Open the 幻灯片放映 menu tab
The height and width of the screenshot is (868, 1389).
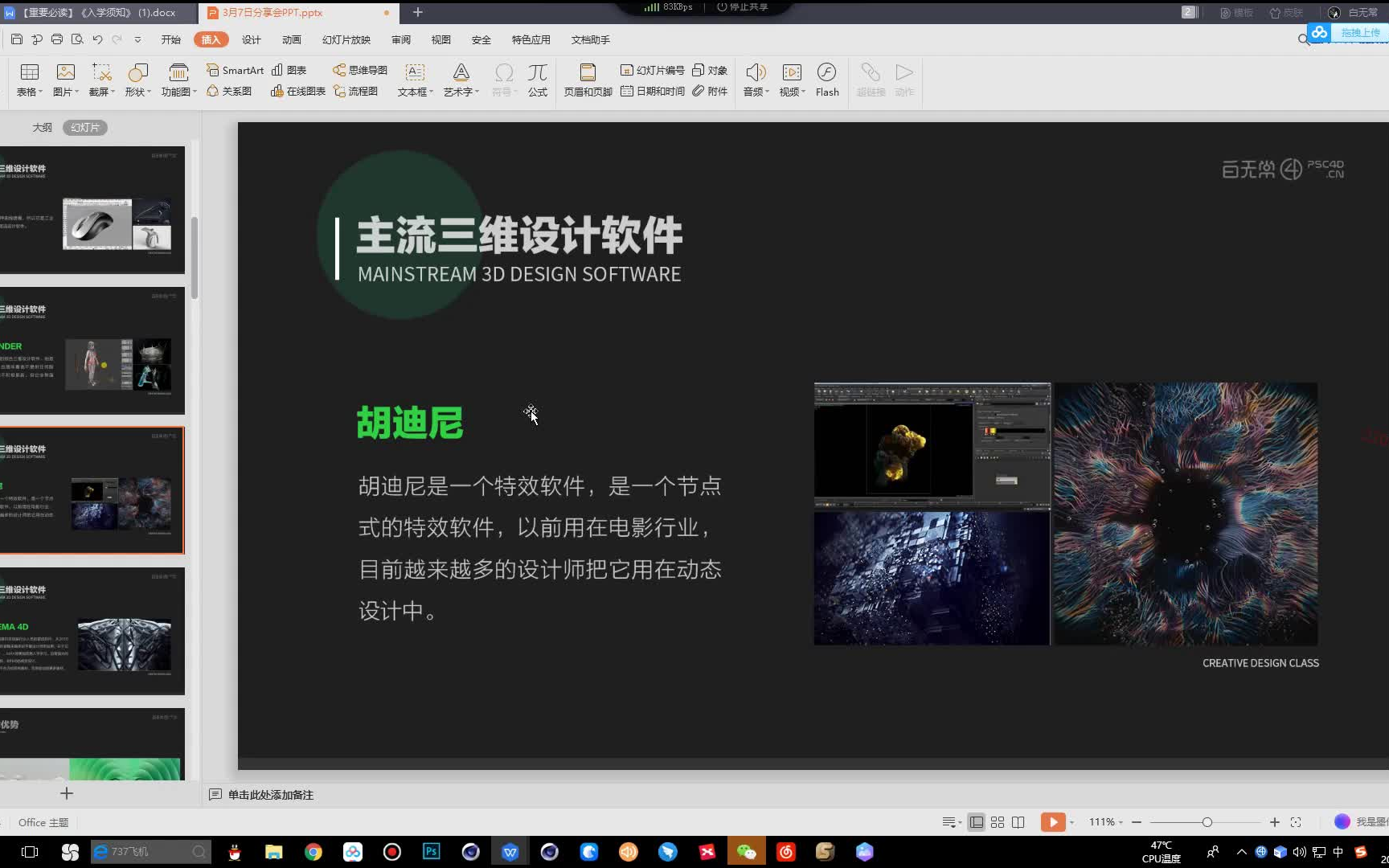(345, 39)
